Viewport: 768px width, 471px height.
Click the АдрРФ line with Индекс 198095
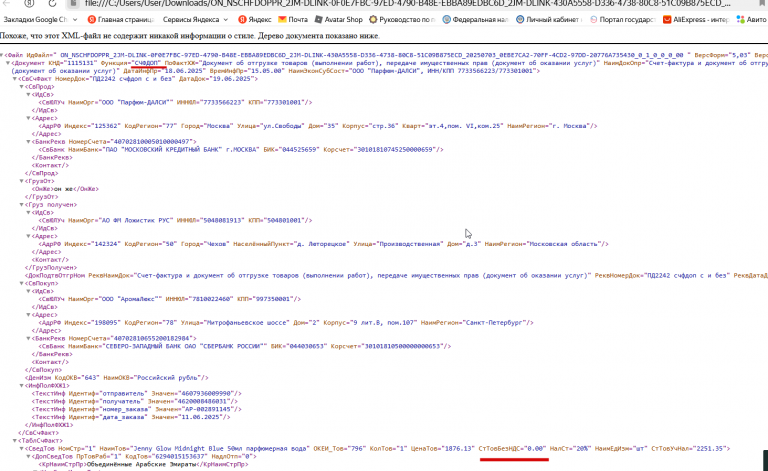coord(286,323)
